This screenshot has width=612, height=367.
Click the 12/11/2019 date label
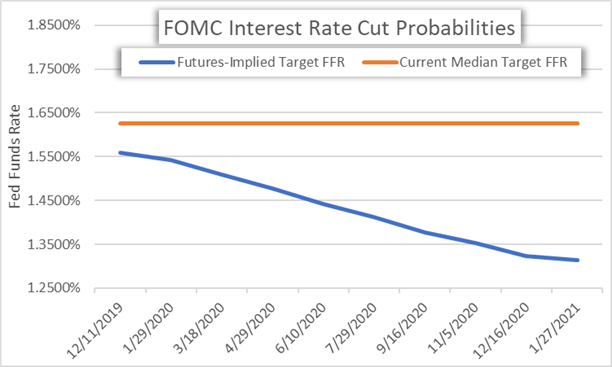(x=95, y=330)
